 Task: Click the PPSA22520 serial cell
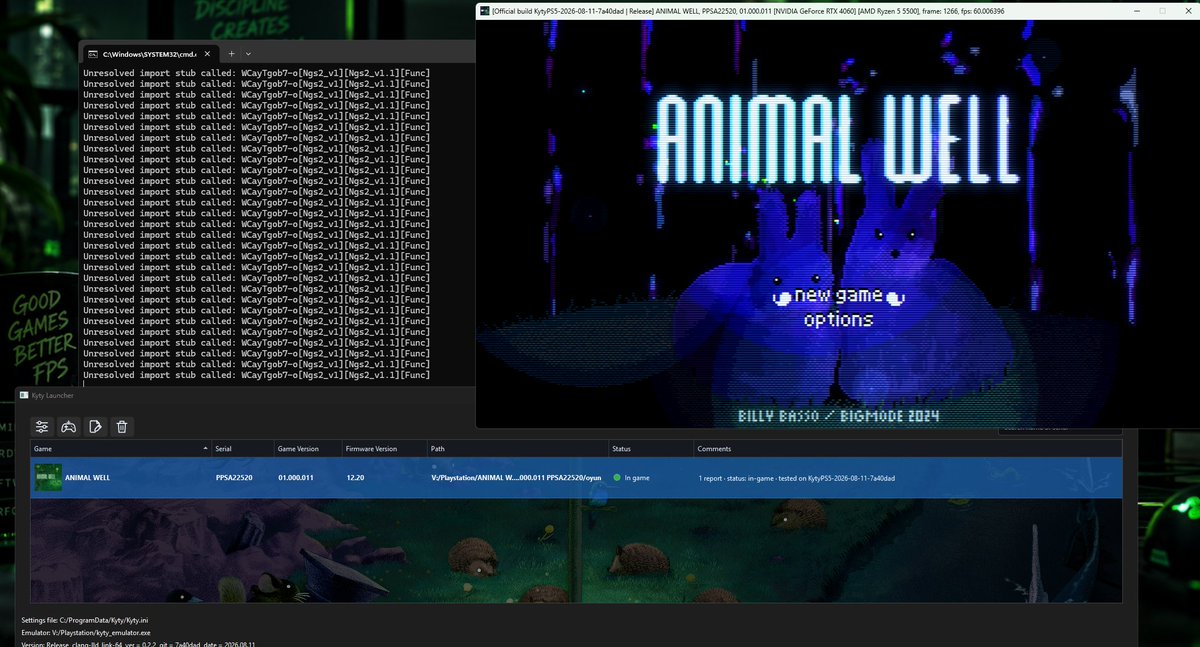pyautogui.click(x=234, y=478)
